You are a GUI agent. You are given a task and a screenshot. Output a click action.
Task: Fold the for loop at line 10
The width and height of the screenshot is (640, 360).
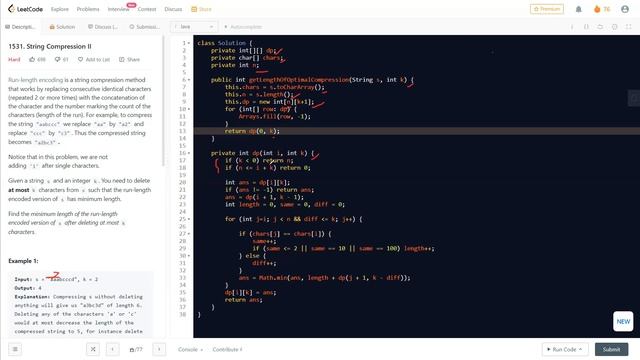[x=189, y=109]
